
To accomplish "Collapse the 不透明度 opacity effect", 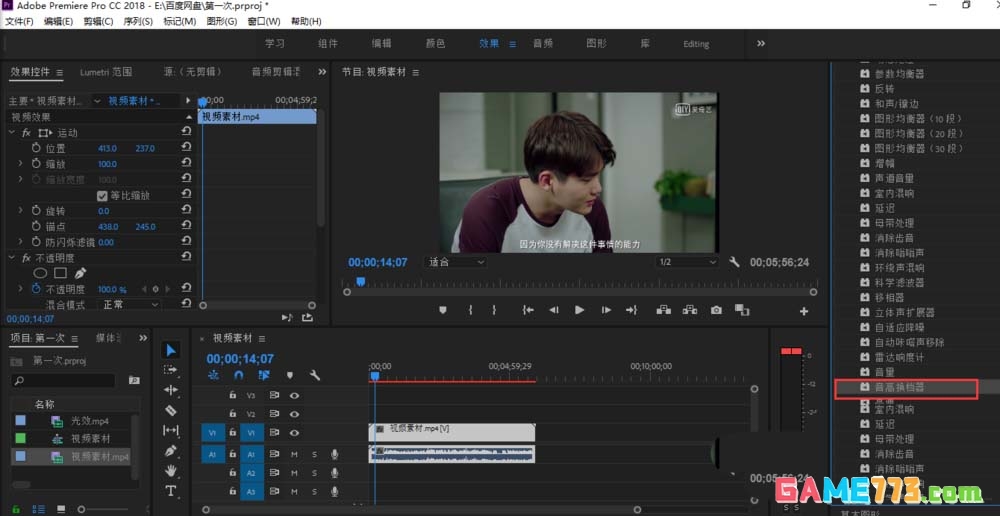I will click(x=11, y=258).
